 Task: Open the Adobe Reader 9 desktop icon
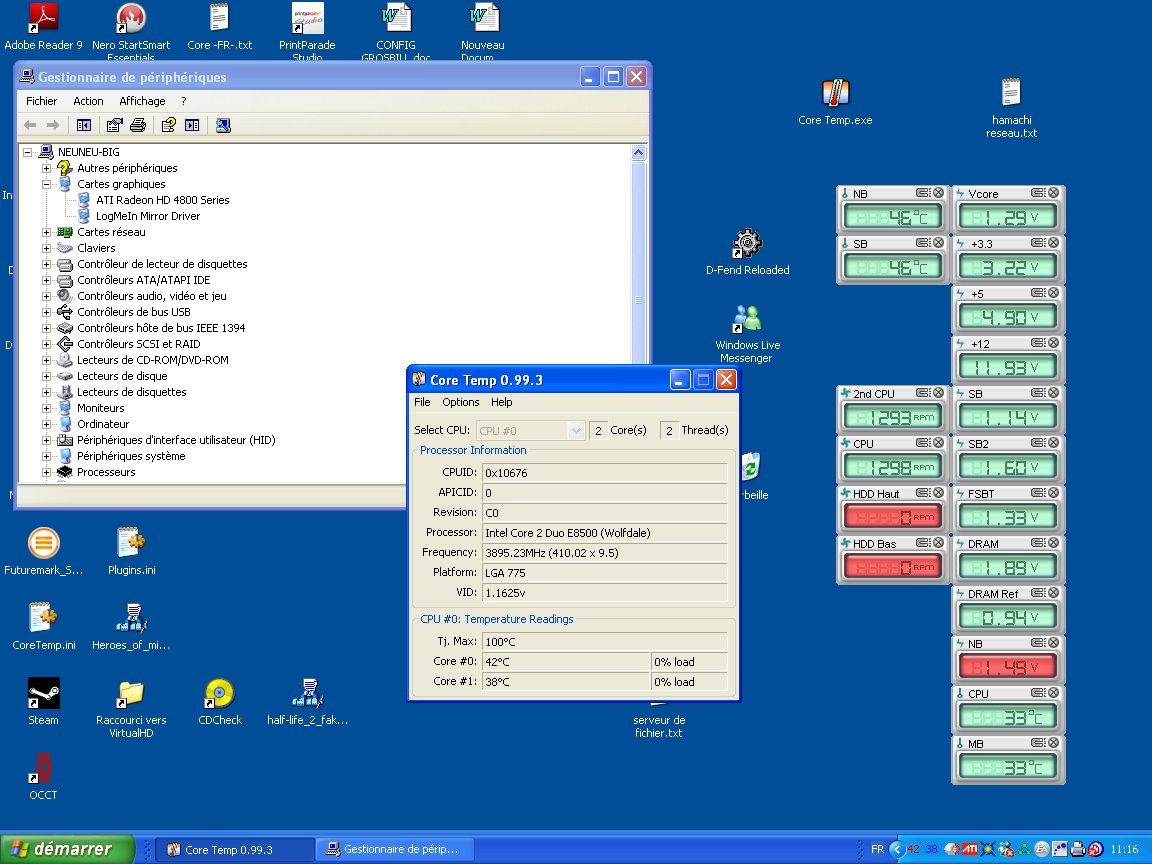43,28
